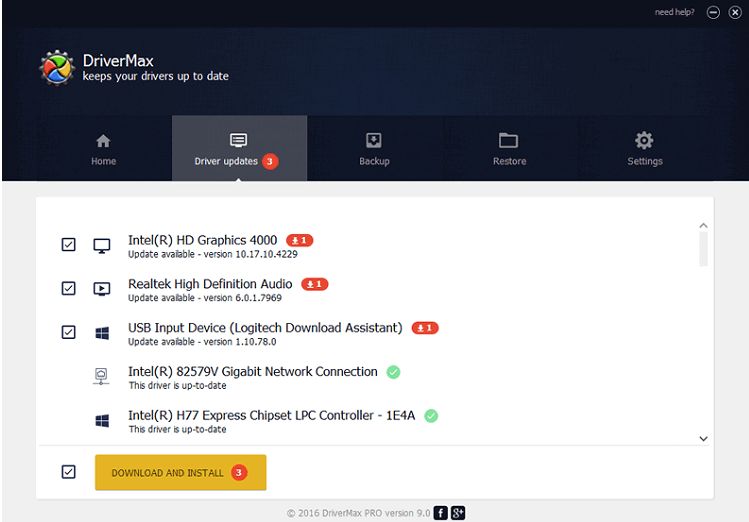This screenshot has width=749, height=522.
Task: Click 'Update available - version 1.10.78.0' text
Action: coord(202,342)
